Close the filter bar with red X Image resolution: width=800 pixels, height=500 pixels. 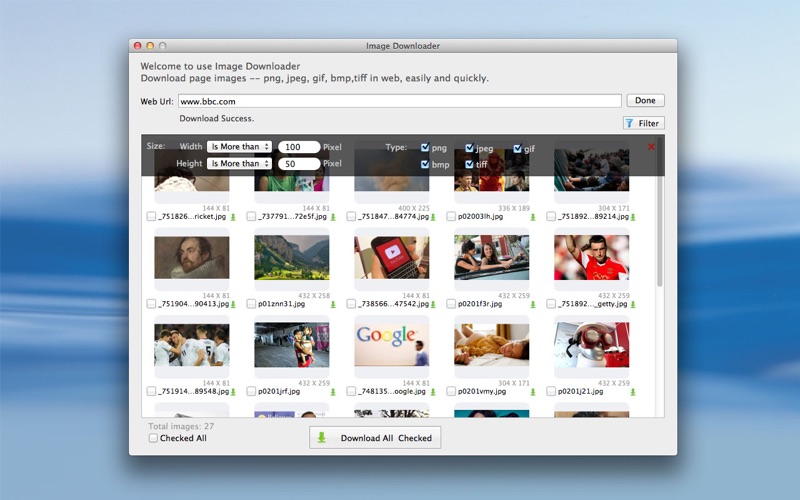(x=651, y=147)
